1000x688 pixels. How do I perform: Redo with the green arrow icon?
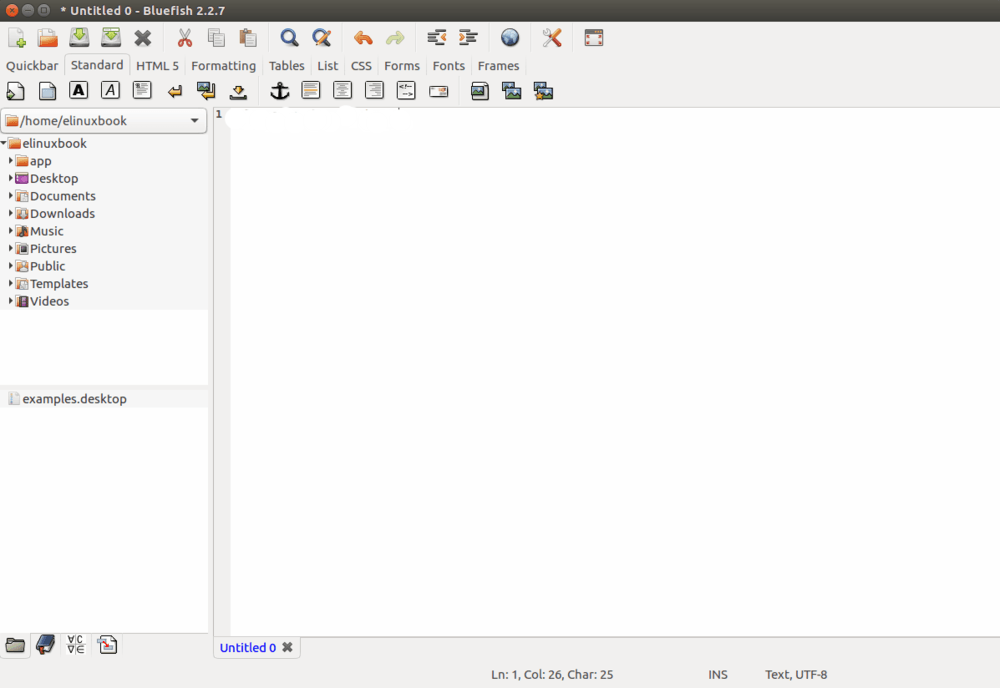pyautogui.click(x=395, y=38)
